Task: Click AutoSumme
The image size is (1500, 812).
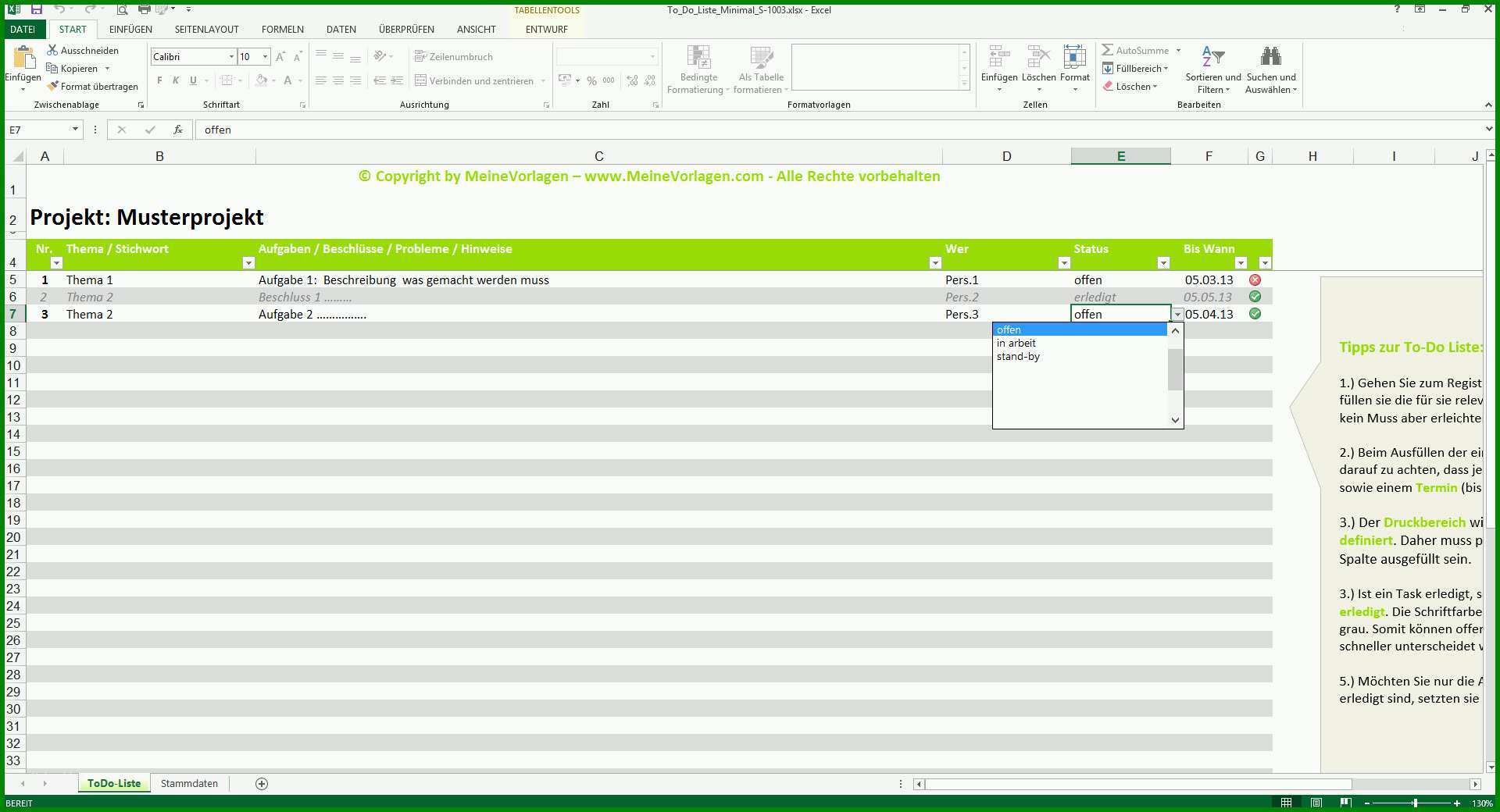Action: 1135,50
